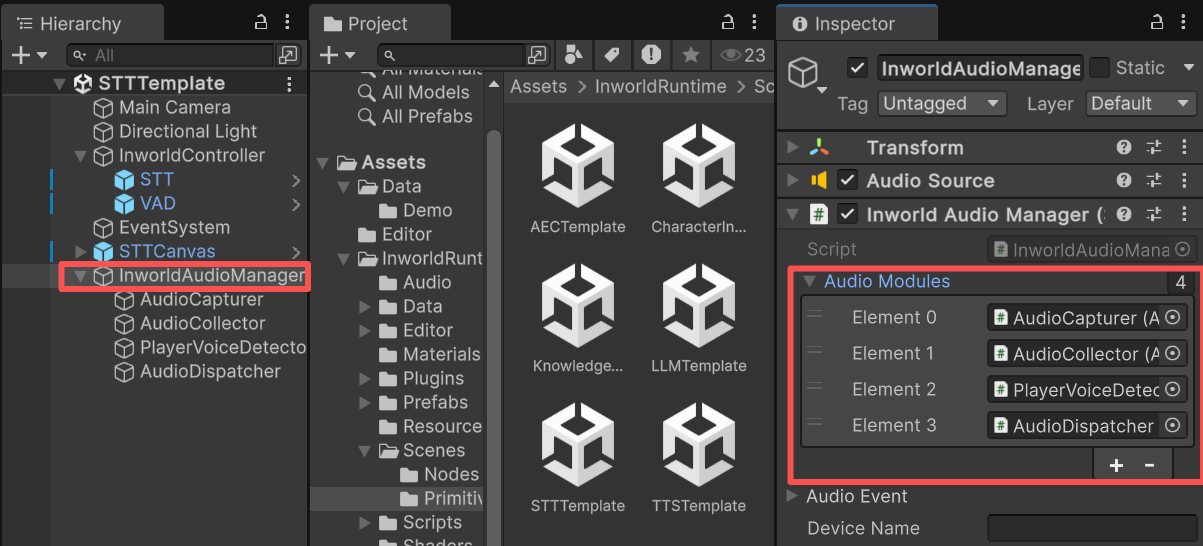Viewport: 1203px width, 546px height.
Task: Open object picker for Element 0
Action: 1173,318
